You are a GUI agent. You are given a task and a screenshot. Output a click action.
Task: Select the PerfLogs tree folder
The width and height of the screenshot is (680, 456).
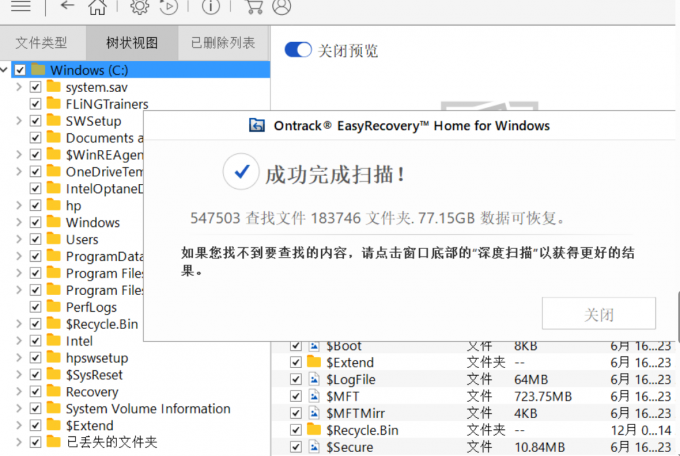point(91,307)
